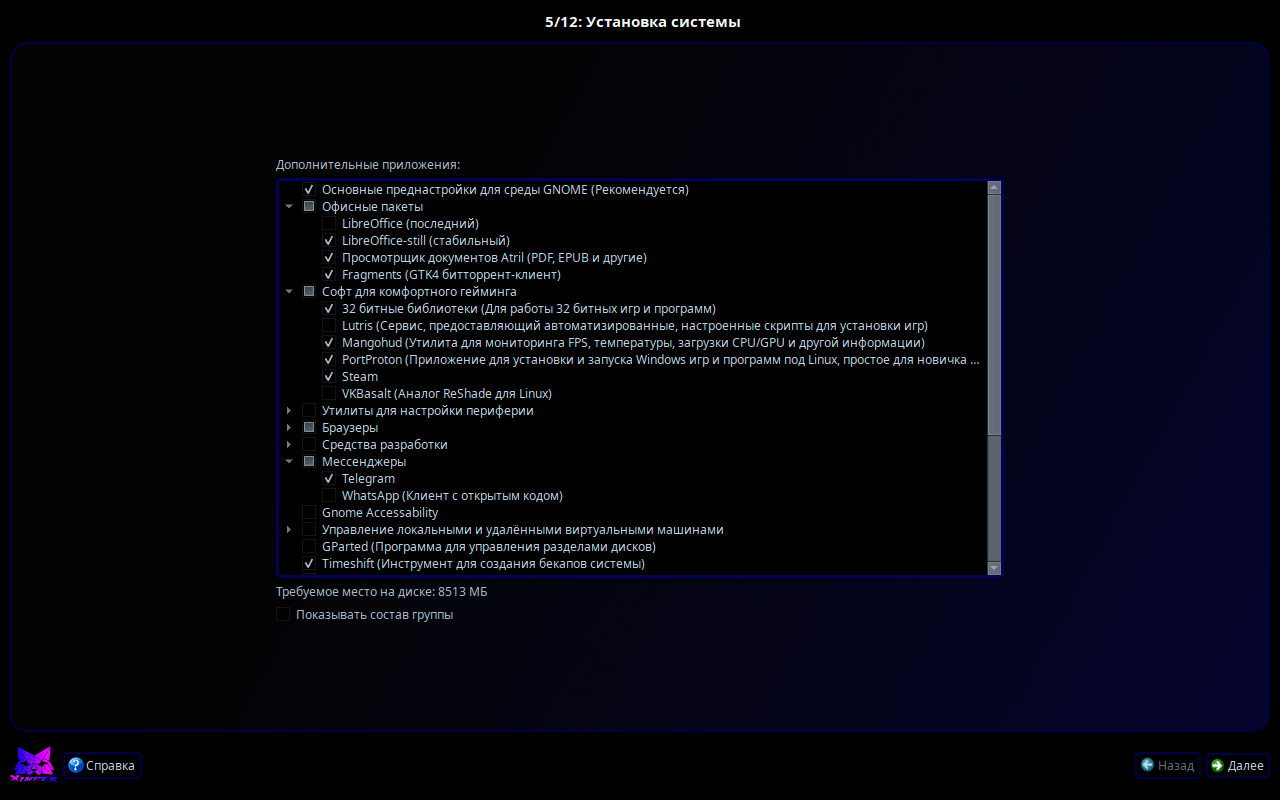
Task: Select the 'WhatsApp (Клиент с открытым кодом)' text
Action: click(x=452, y=496)
